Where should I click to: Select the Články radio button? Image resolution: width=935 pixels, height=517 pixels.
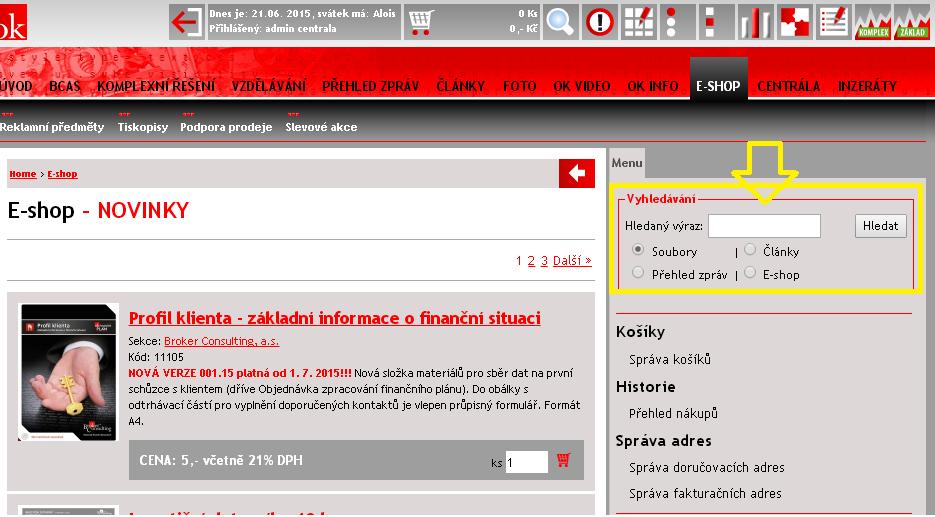[750, 249]
